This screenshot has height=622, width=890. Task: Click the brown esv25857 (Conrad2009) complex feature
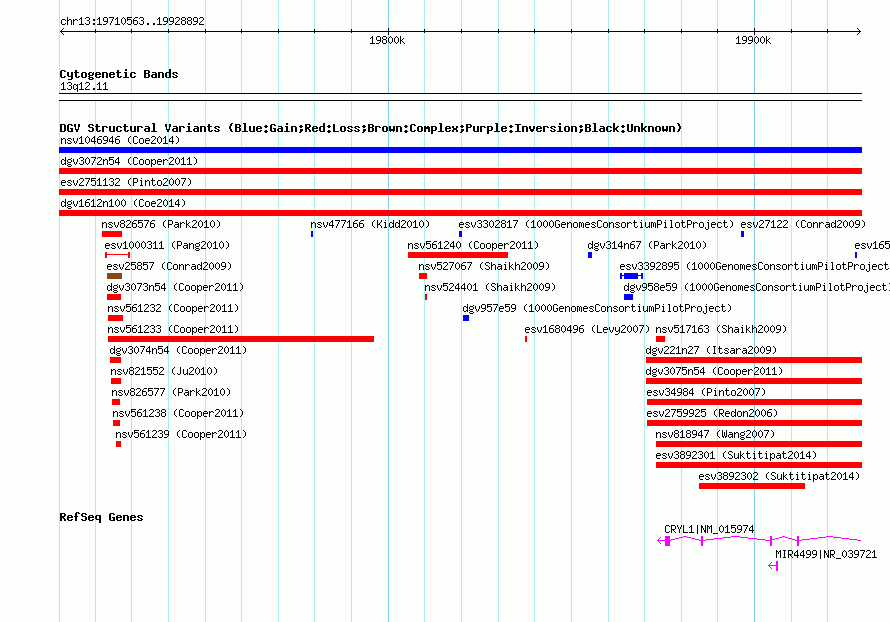pyautogui.click(x=114, y=276)
